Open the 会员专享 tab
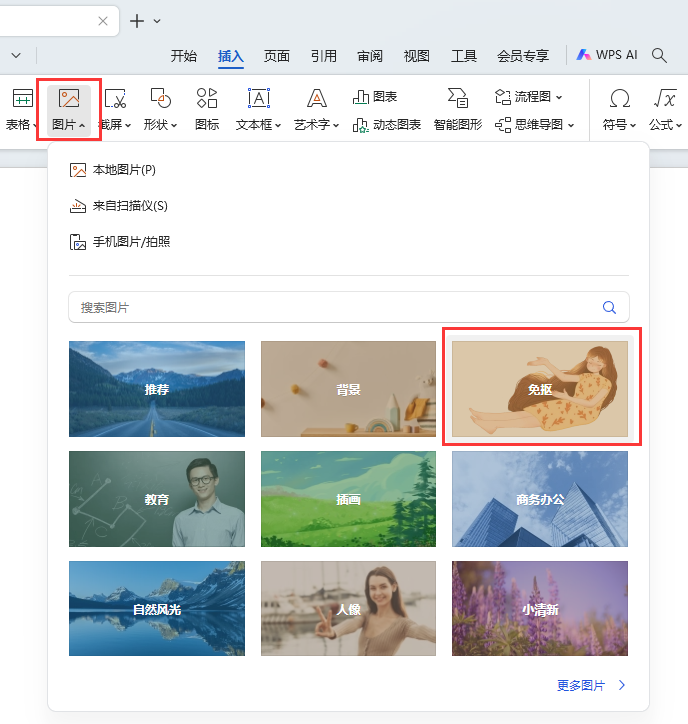Screen dimensions: 688x724 [523, 56]
